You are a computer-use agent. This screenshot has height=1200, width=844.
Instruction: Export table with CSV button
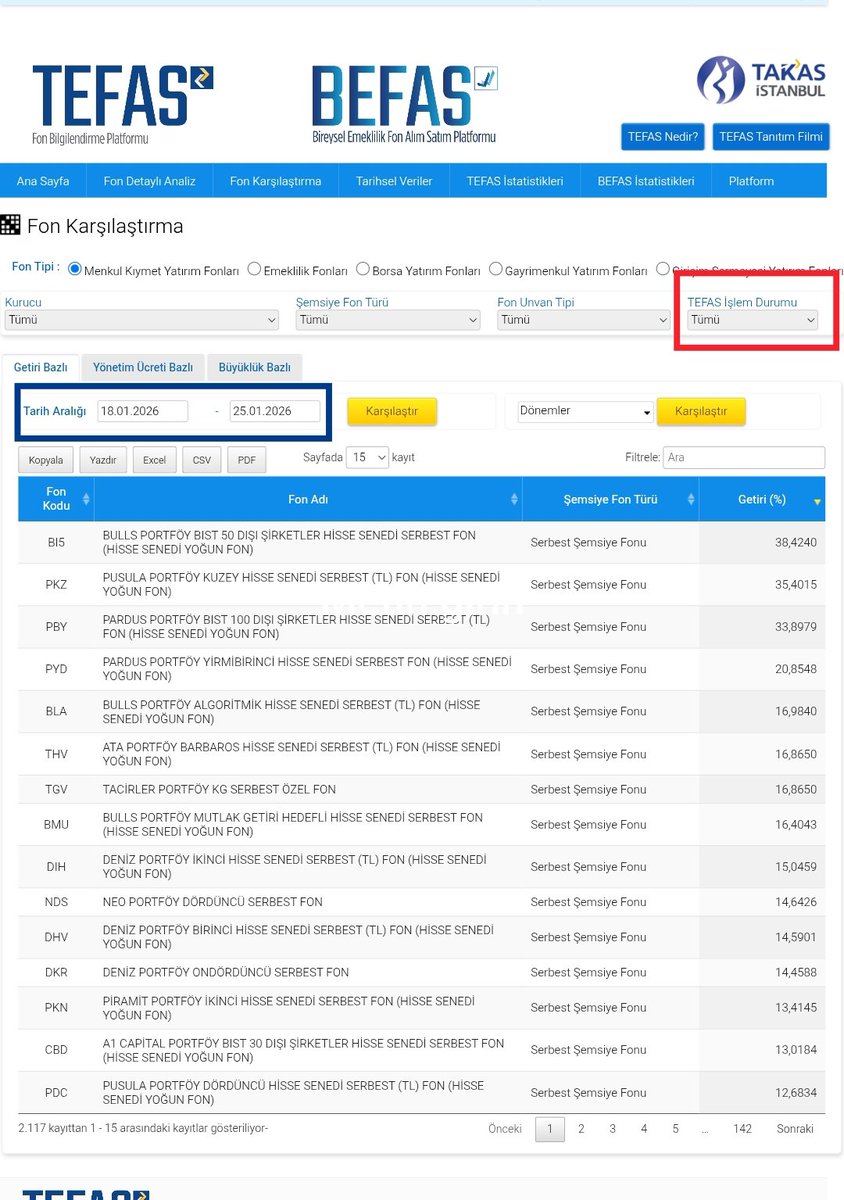tap(202, 460)
